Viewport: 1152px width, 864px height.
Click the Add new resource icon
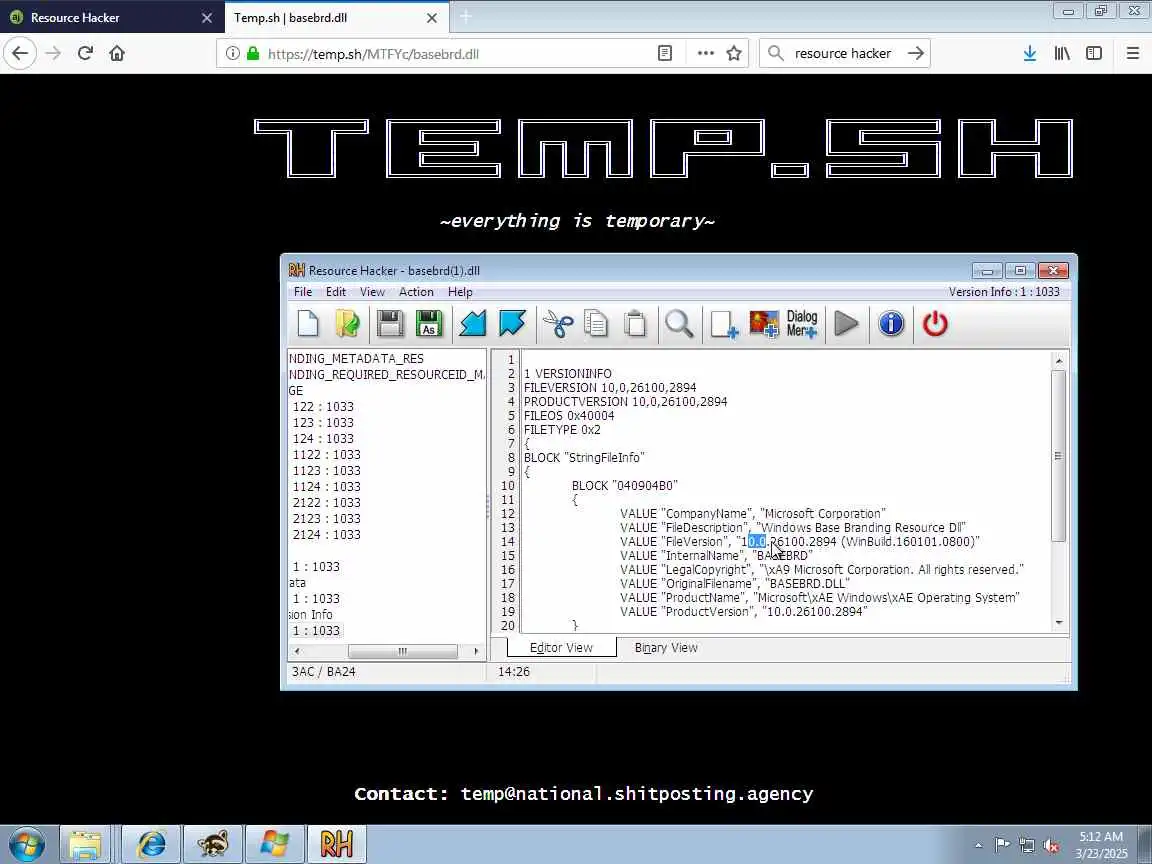point(724,324)
